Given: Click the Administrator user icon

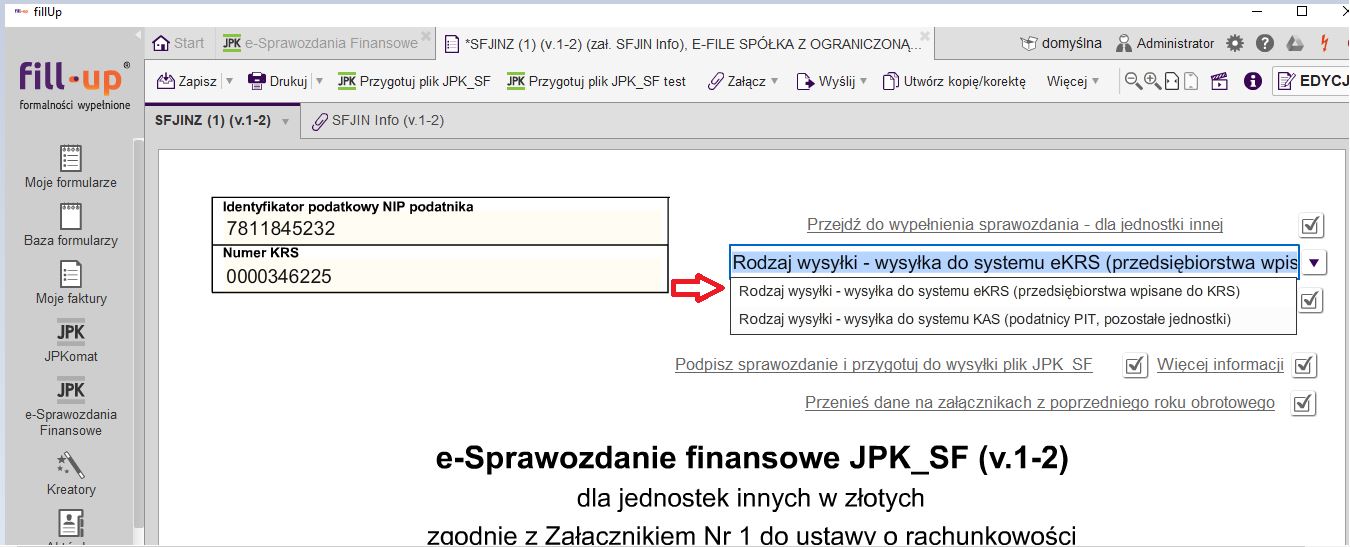Looking at the screenshot, I should coord(1125,43).
